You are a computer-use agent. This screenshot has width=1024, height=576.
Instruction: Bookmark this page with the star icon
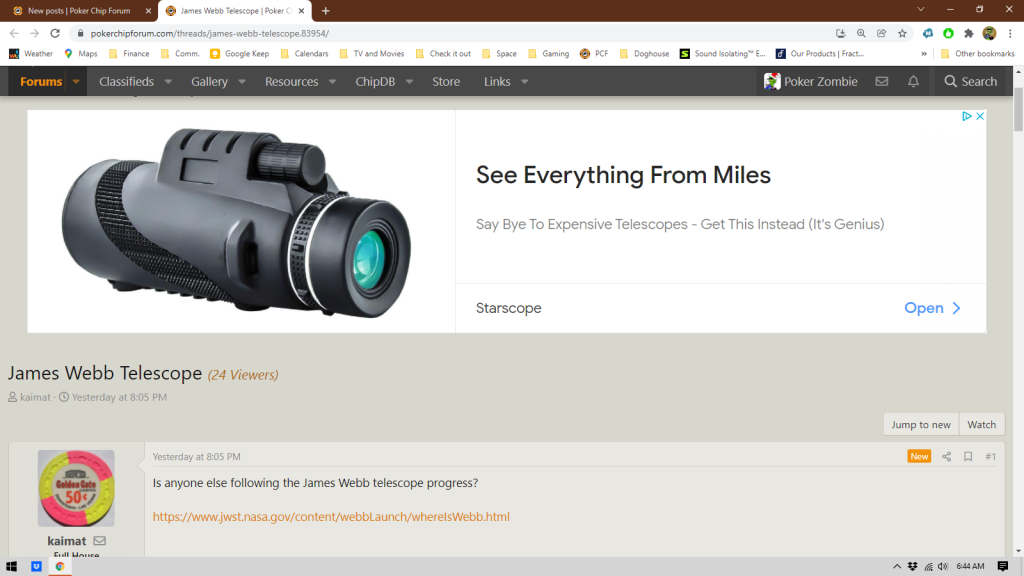coord(902,33)
